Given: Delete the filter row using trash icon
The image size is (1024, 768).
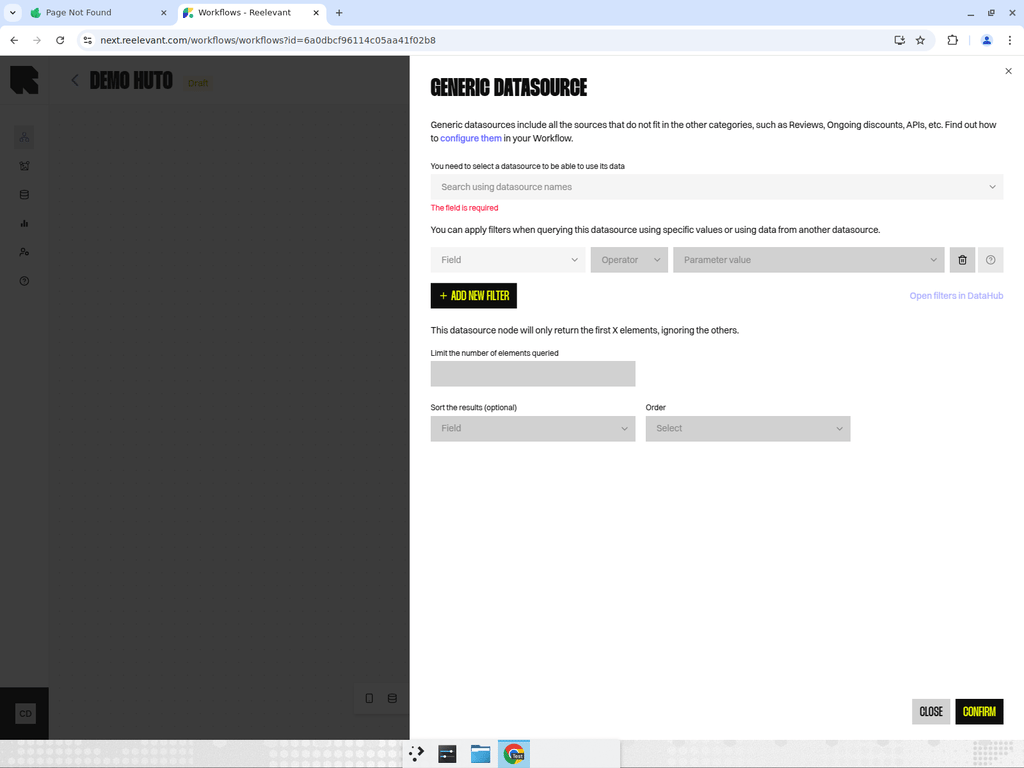Looking at the screenshot, I should (962, 260).
